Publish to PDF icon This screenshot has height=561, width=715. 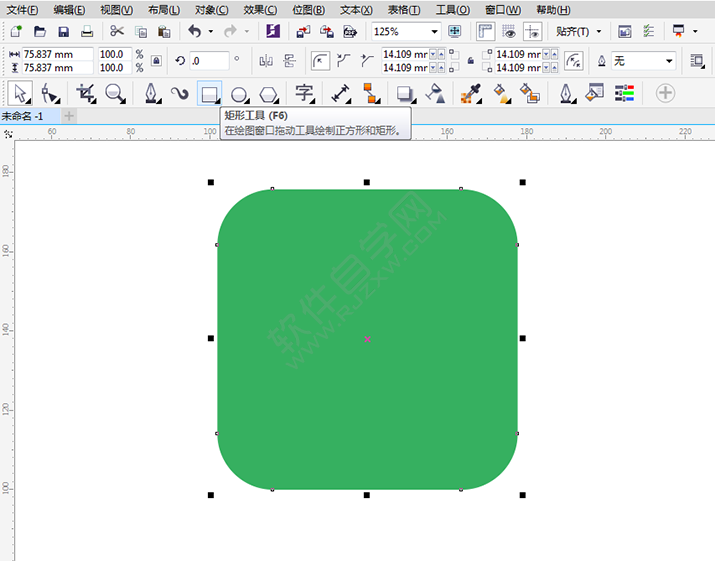pos(350,31)
